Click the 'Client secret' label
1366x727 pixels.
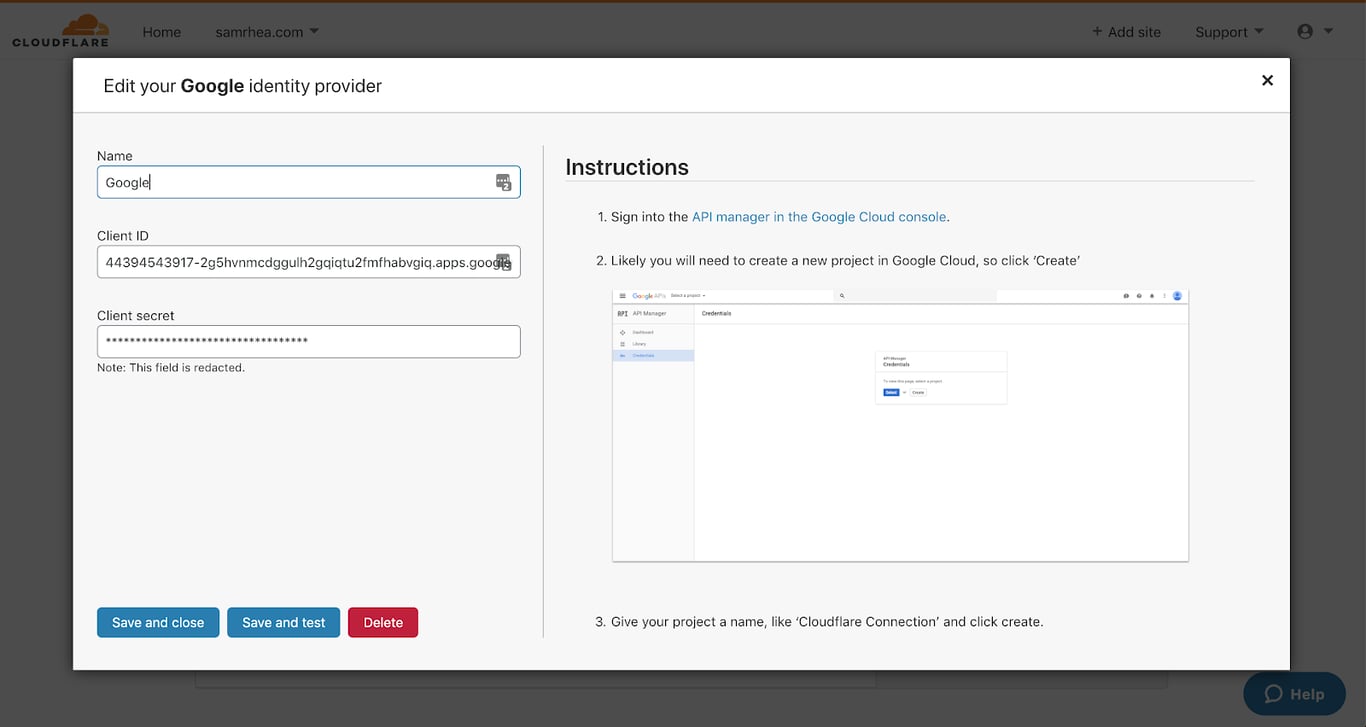[x=136, y=316]
